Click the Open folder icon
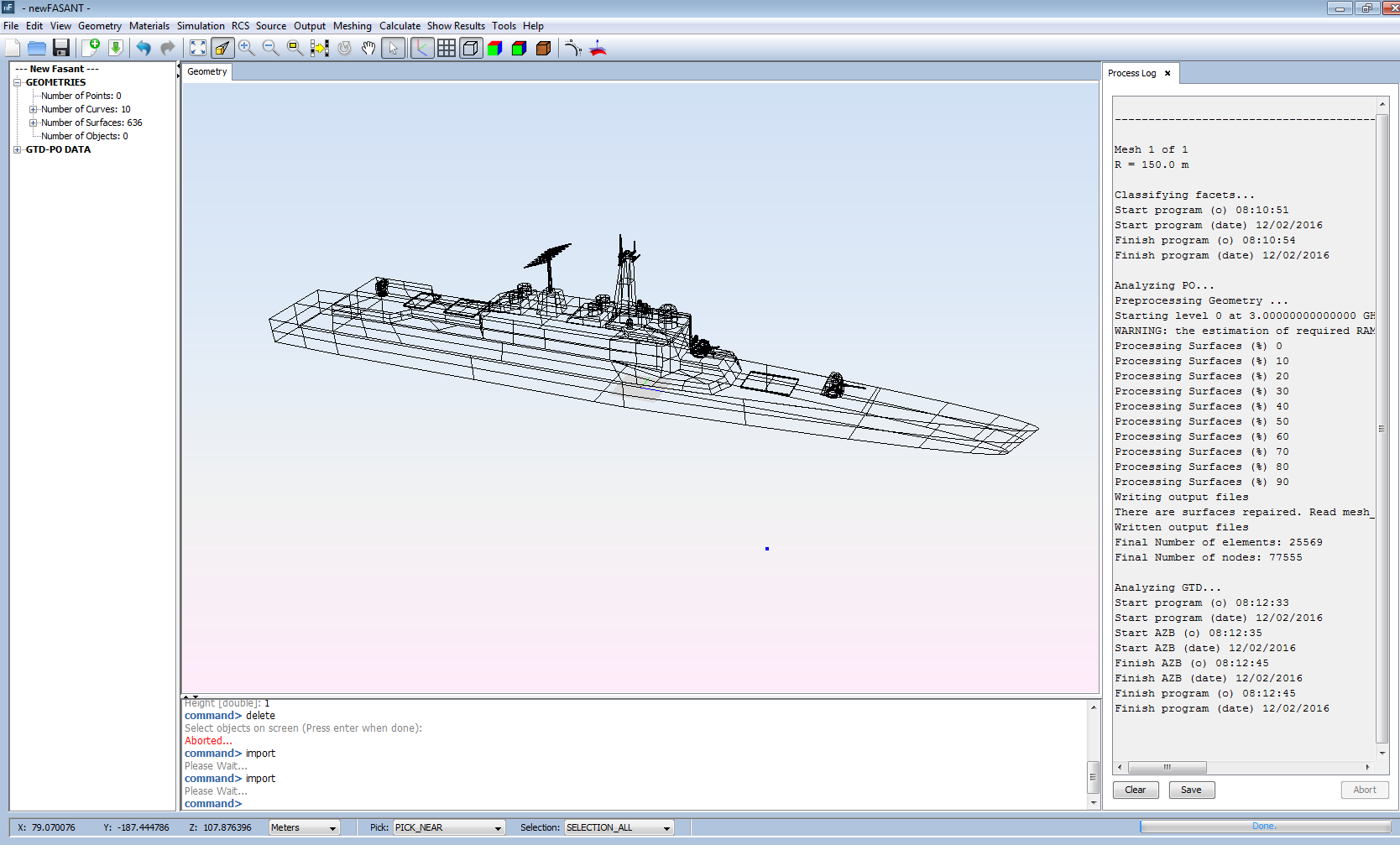 [36, 48]
